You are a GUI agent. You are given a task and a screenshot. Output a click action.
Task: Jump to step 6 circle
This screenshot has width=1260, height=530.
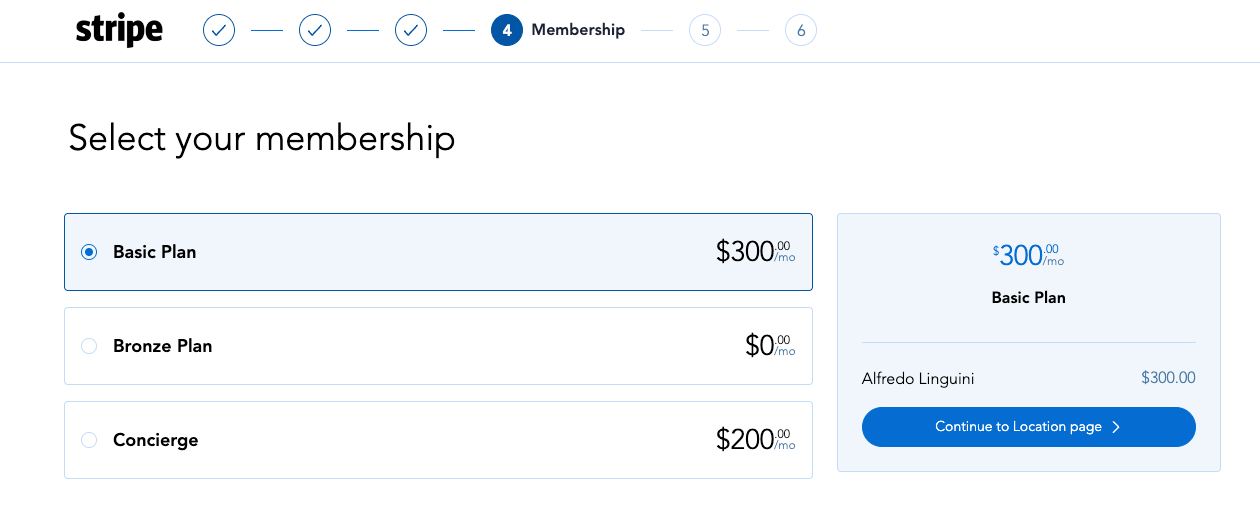[801, 30]
